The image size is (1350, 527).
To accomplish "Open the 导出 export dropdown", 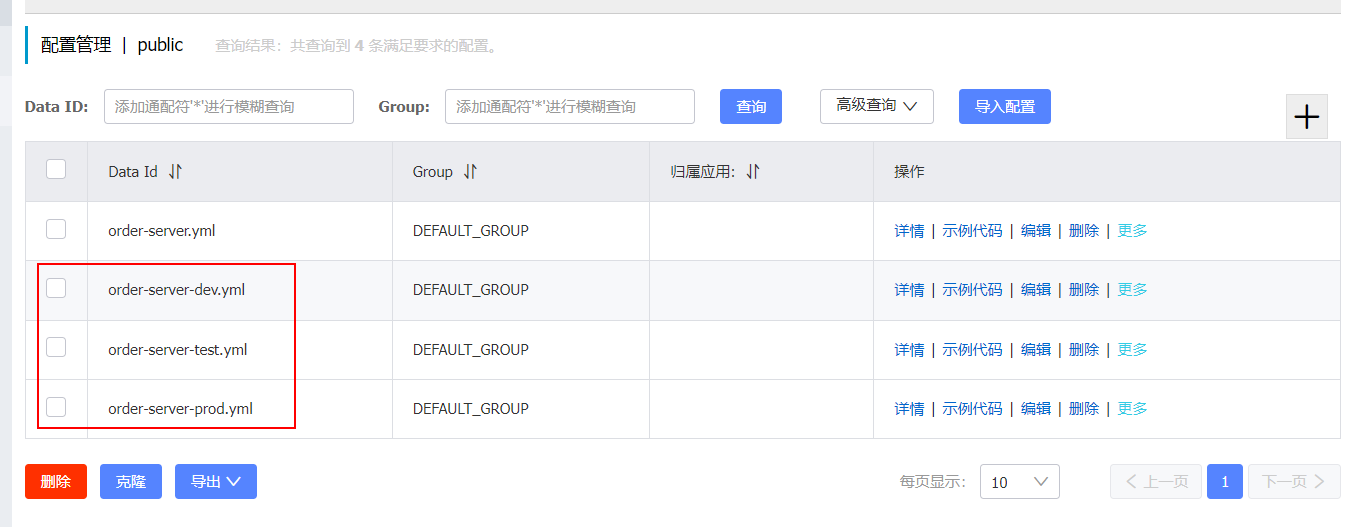I will pyautogui.click(x=215, y=481).
